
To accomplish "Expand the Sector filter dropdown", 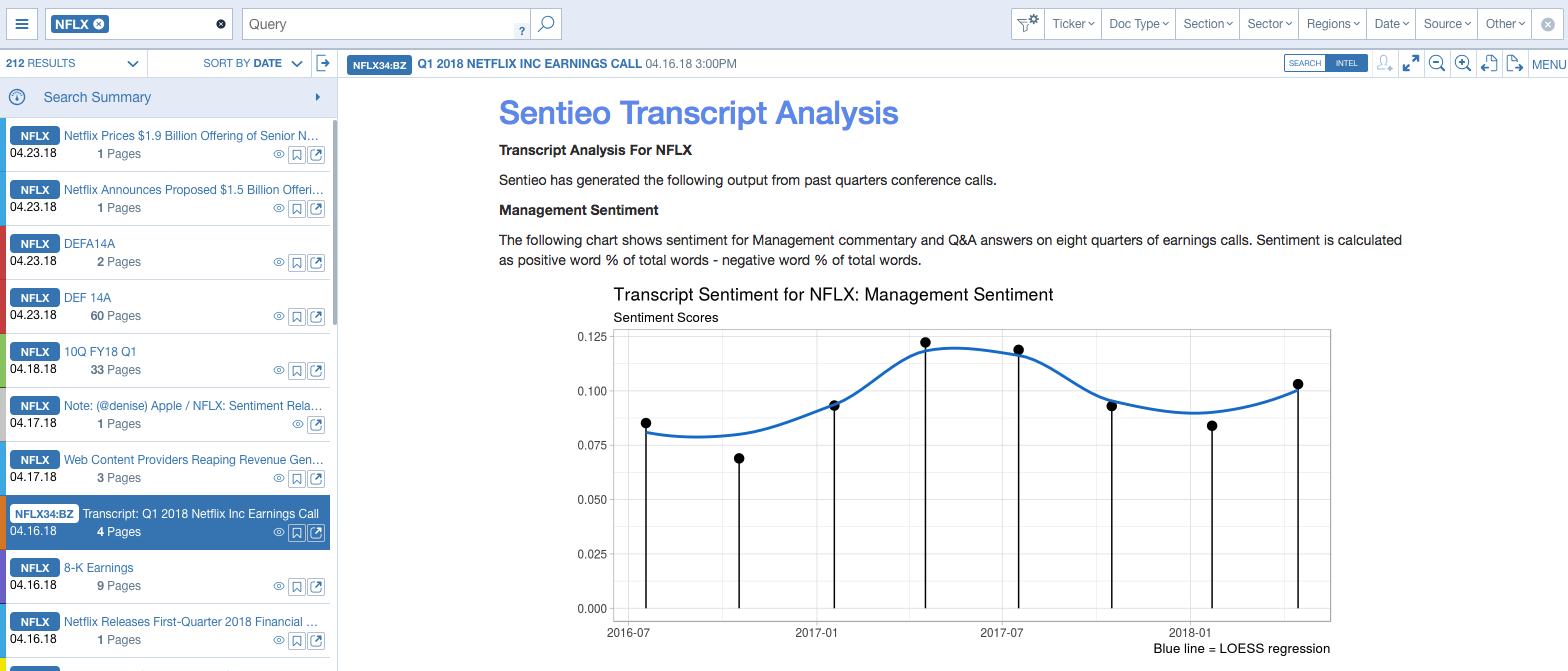I will click(1270, 24).
